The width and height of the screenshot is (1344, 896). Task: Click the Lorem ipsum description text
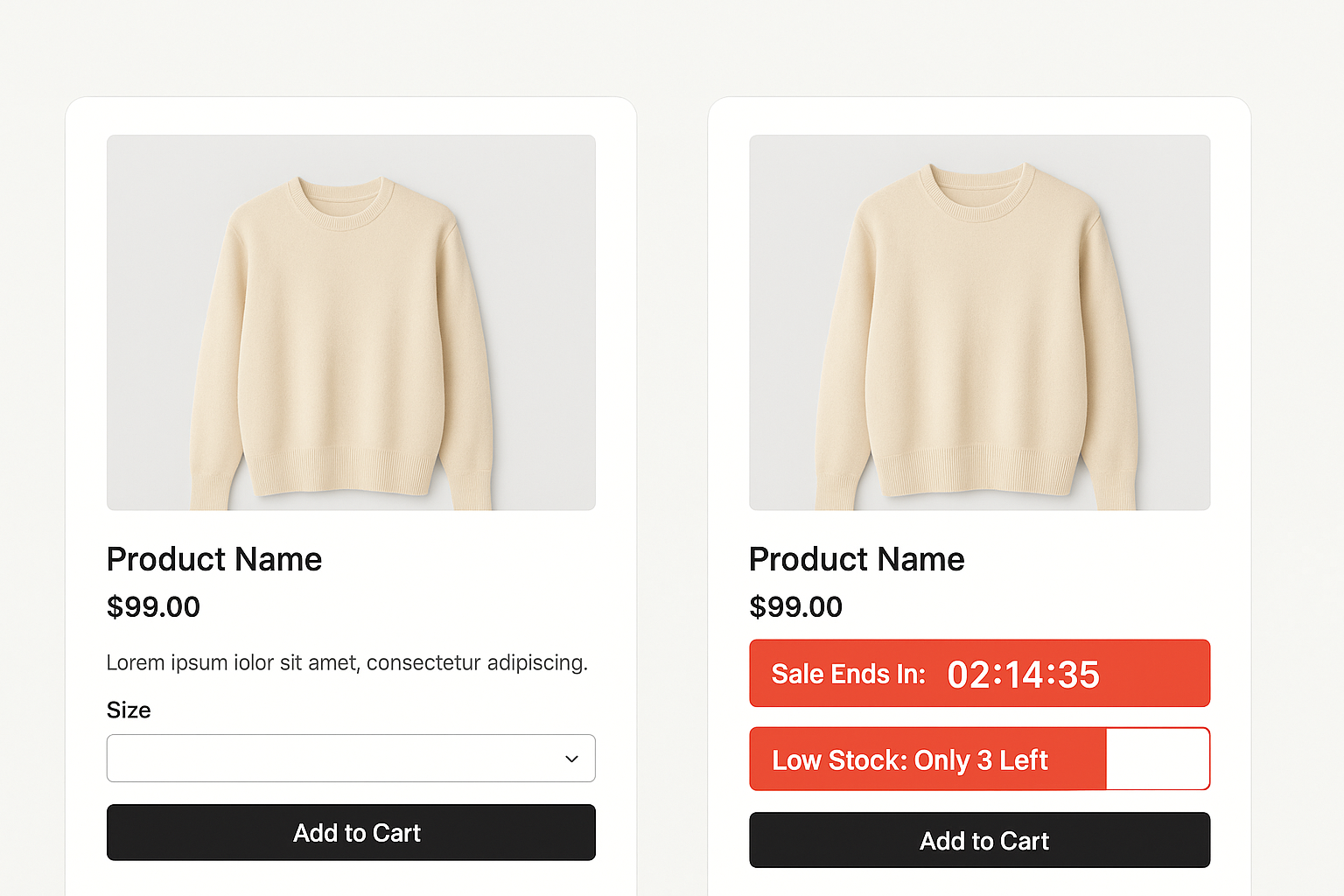point(347,662)
